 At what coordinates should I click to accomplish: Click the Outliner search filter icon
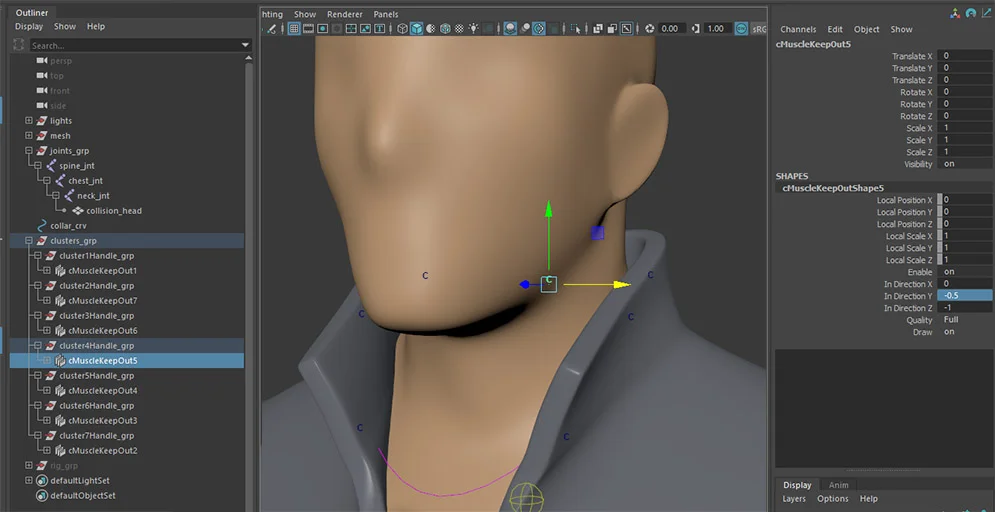click(20, 46)
